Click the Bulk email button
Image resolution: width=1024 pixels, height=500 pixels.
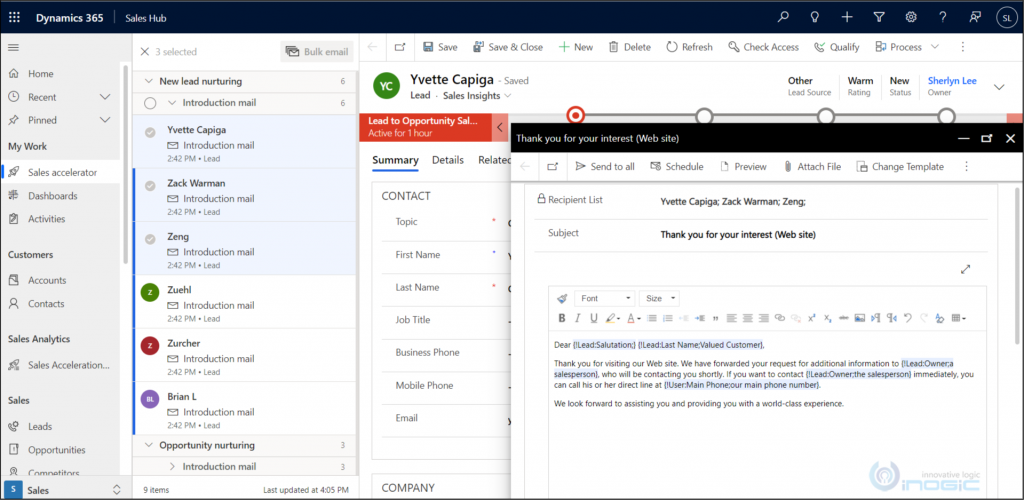(x=317, y=52)
